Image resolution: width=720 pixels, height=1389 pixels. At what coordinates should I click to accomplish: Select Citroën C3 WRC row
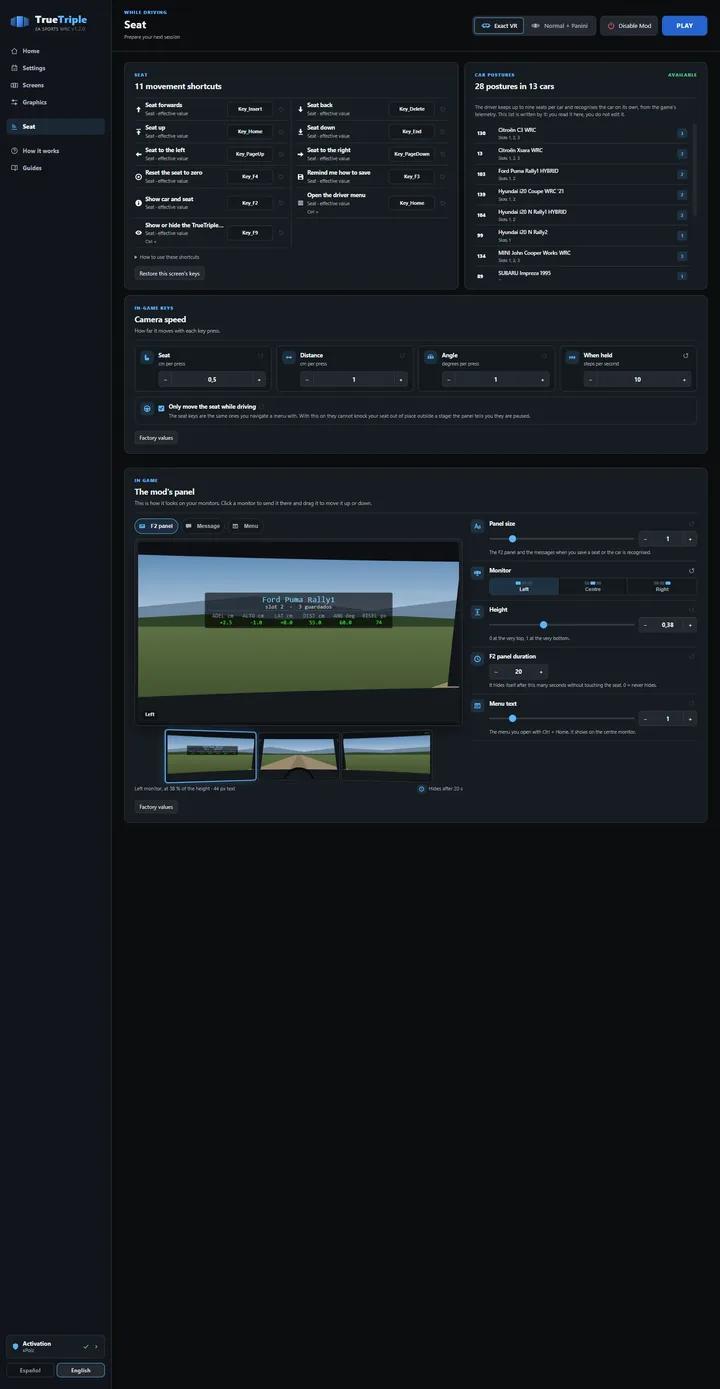(581, 133)
